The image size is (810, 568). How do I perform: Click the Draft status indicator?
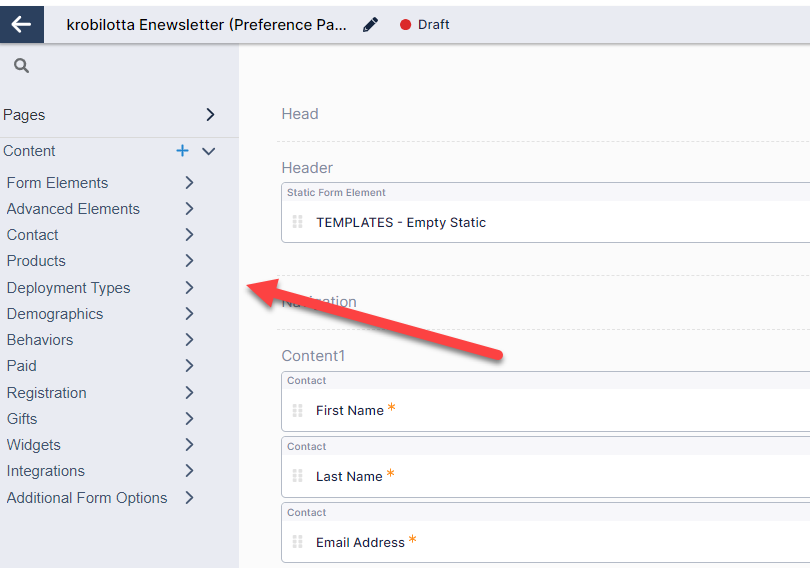425,25
